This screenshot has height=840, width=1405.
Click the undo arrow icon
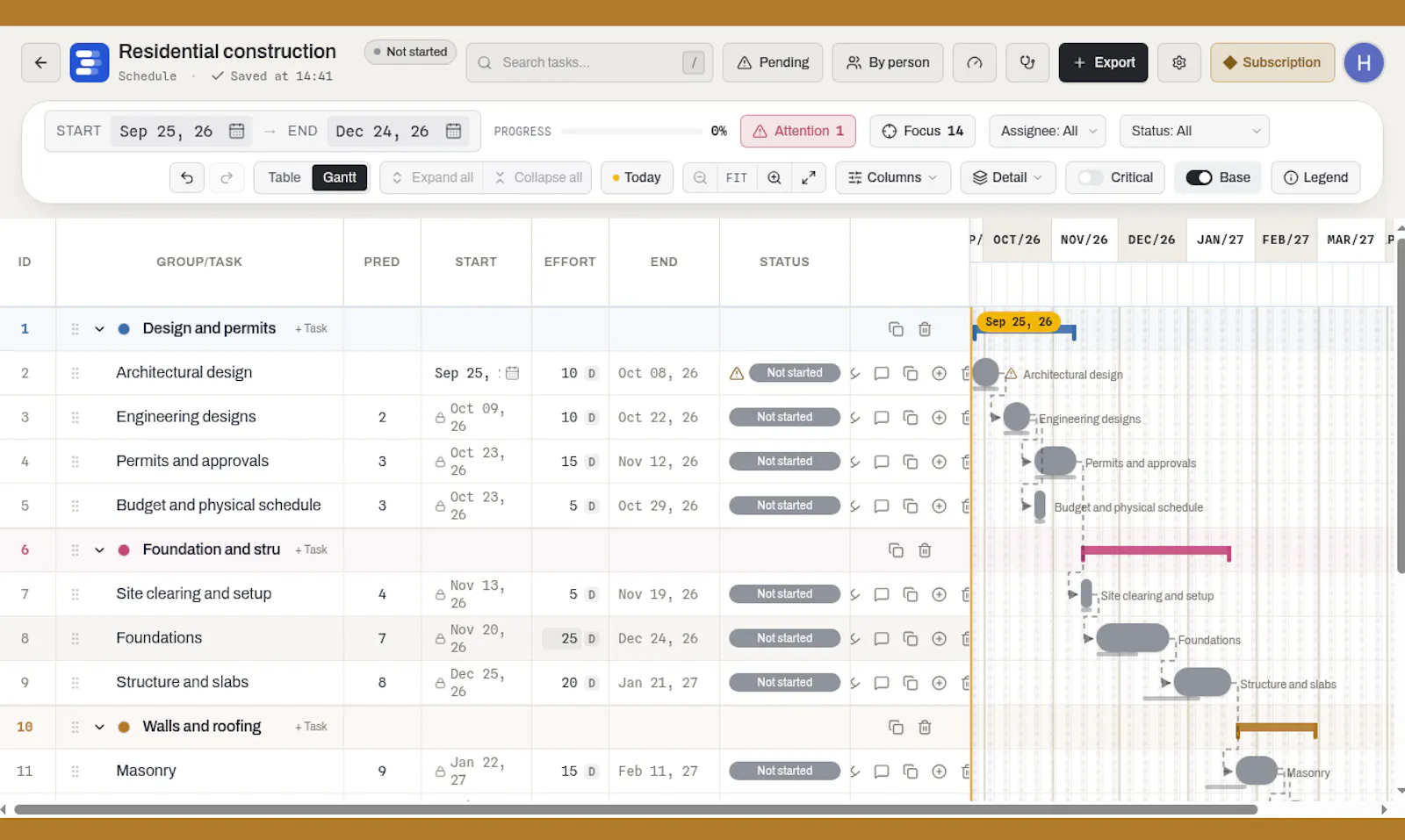pyautogui.click(x=187, y=177)
